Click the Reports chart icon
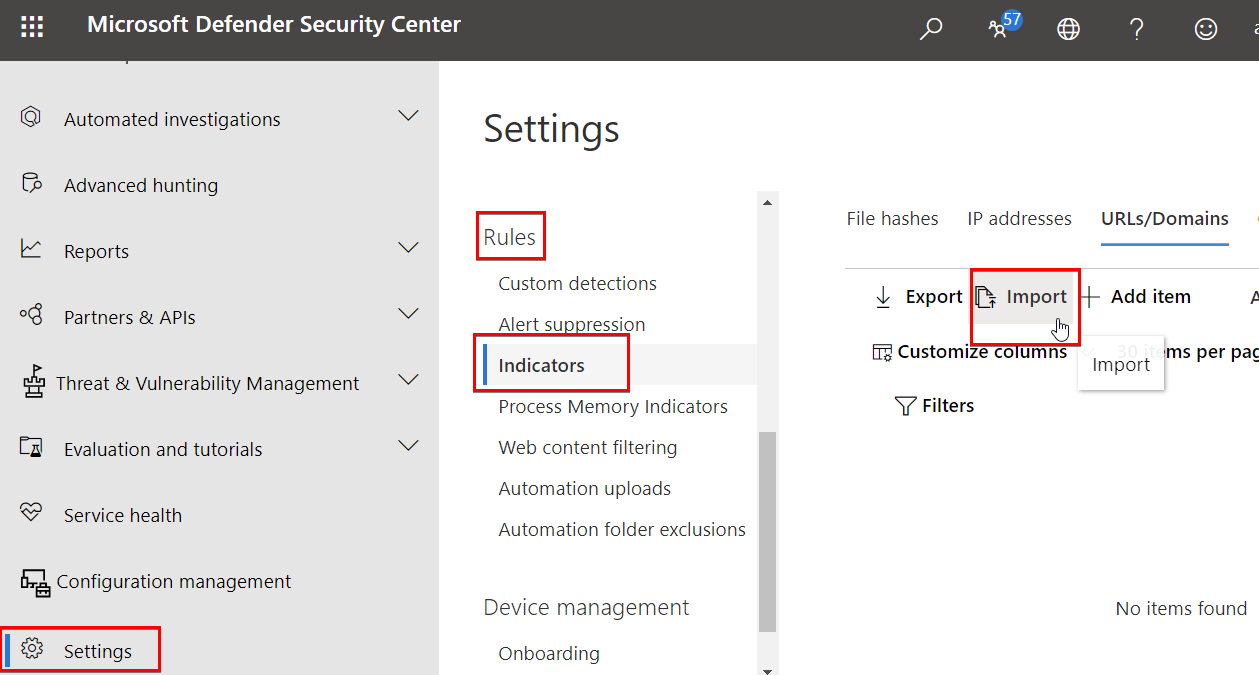1259x675 pixels. (31, 248)
